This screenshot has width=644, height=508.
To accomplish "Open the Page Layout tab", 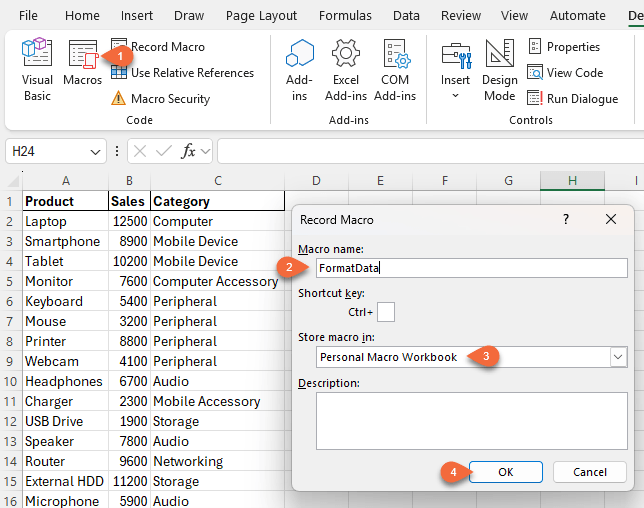I will pyautogui.click(x=261, y=16).
